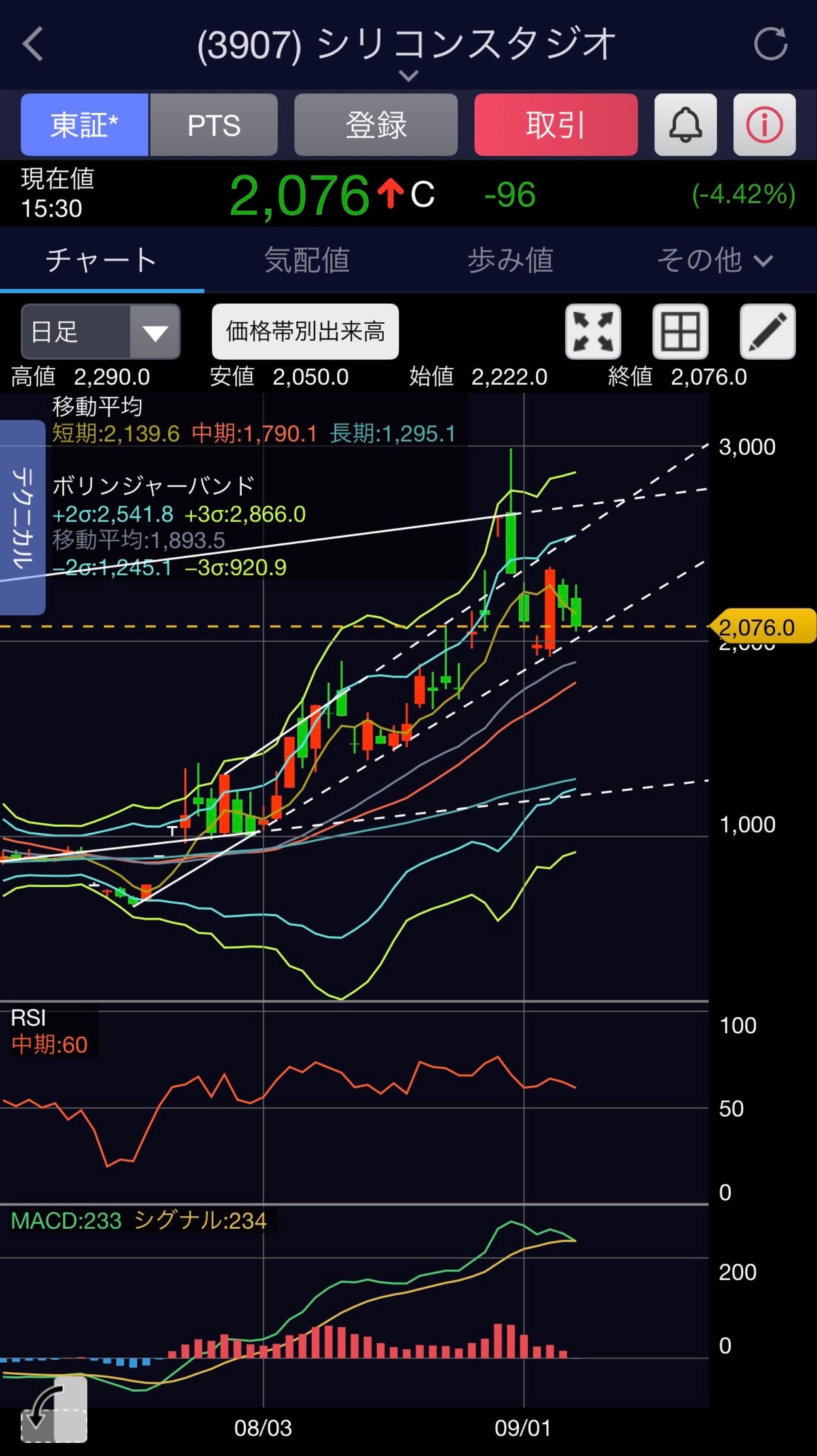Tap the 移動平均:1,893.5 Bollinger midline value
The height and width of the screenshot is (1456, 817).
click(138, 540)
